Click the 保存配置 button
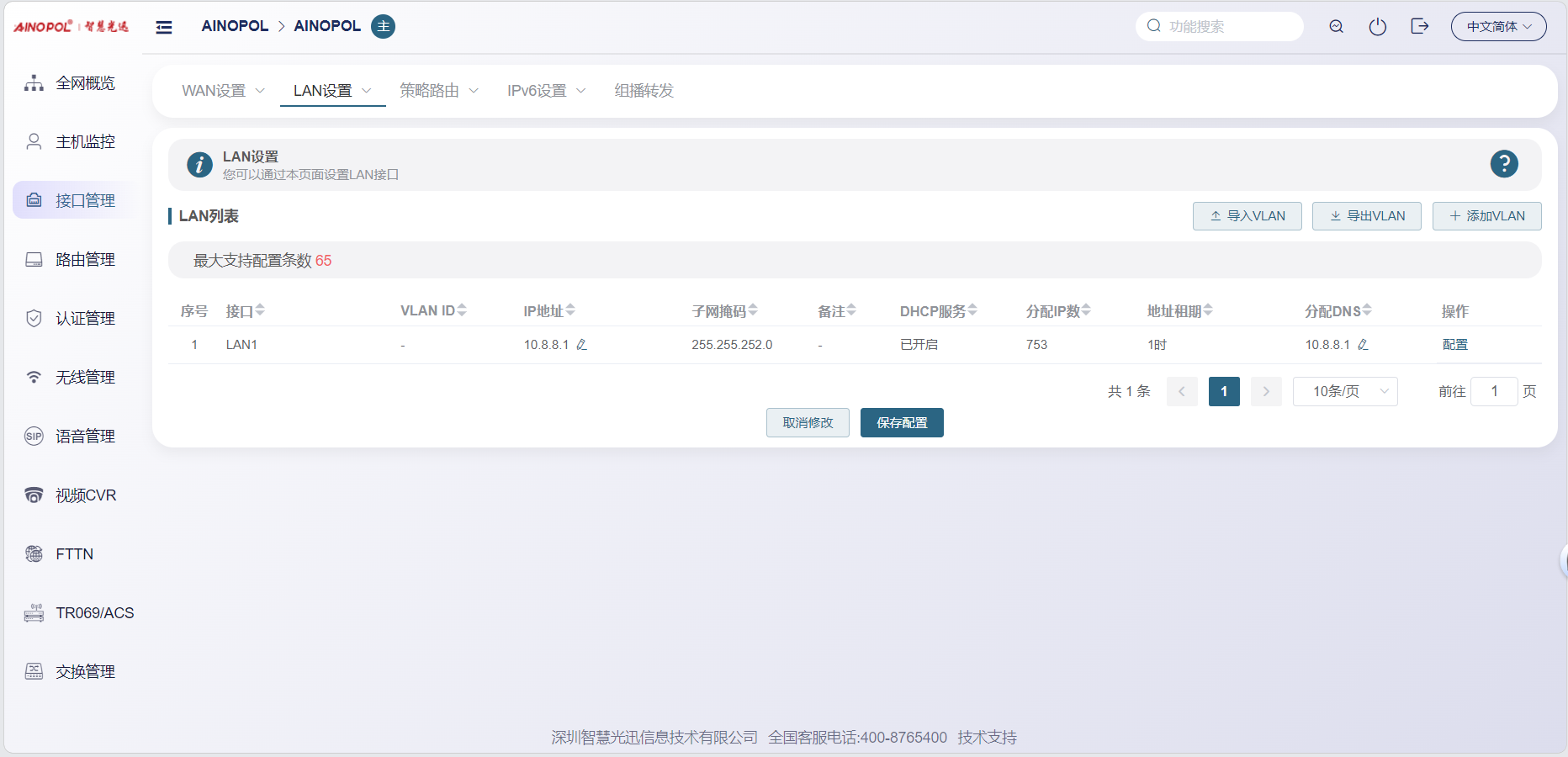The image size is (1568, 757). pyautogui.click(x=901, y=422)
